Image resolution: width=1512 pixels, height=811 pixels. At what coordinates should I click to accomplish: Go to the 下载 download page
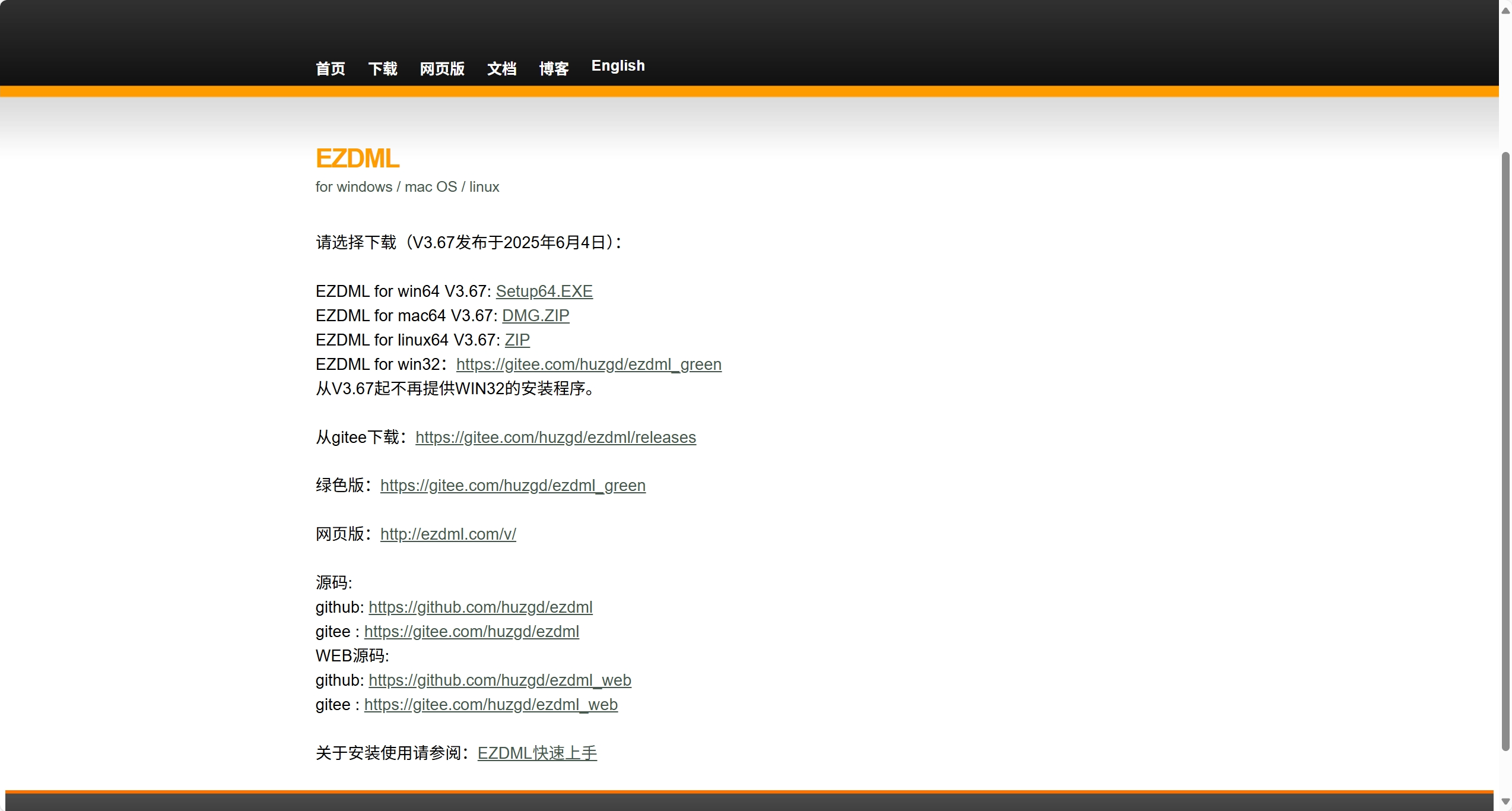pyautogui.click(x=382, y=69)
